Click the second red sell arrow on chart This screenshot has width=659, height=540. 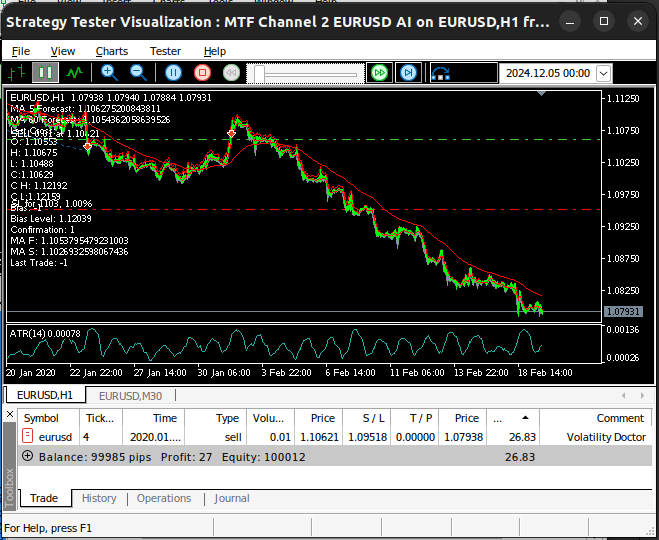coord(232,134)
